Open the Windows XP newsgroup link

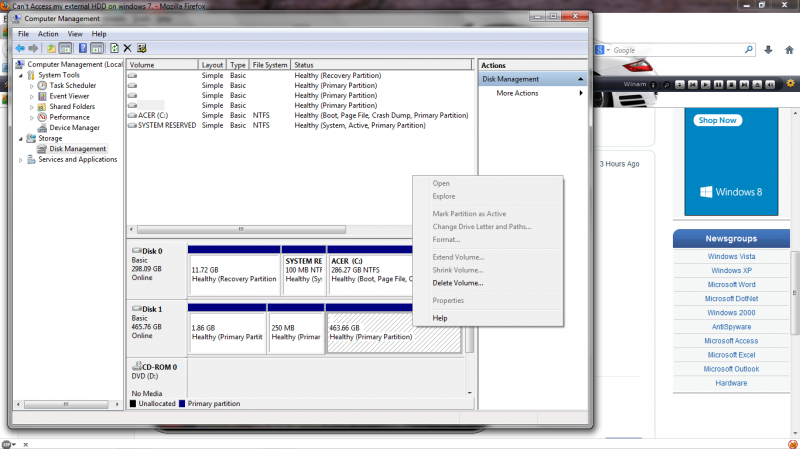[731, 270]
